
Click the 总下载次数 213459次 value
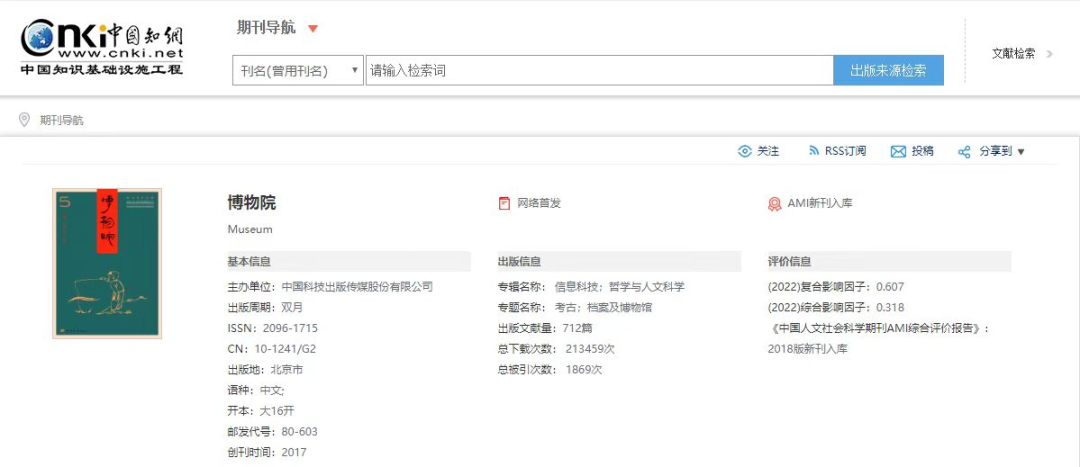[x=590, y=349]
